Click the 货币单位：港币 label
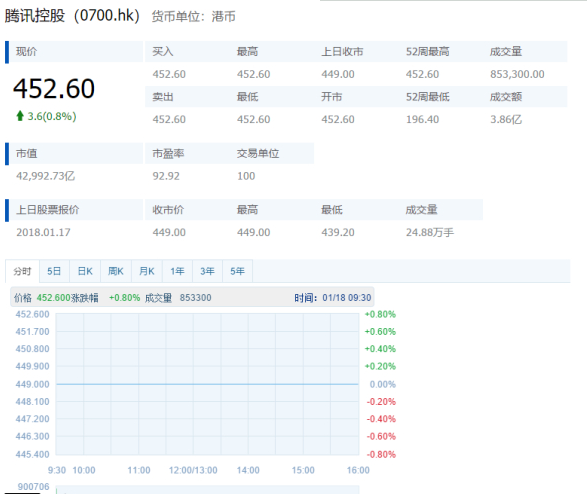587x494 pixels. coord(194,16)
